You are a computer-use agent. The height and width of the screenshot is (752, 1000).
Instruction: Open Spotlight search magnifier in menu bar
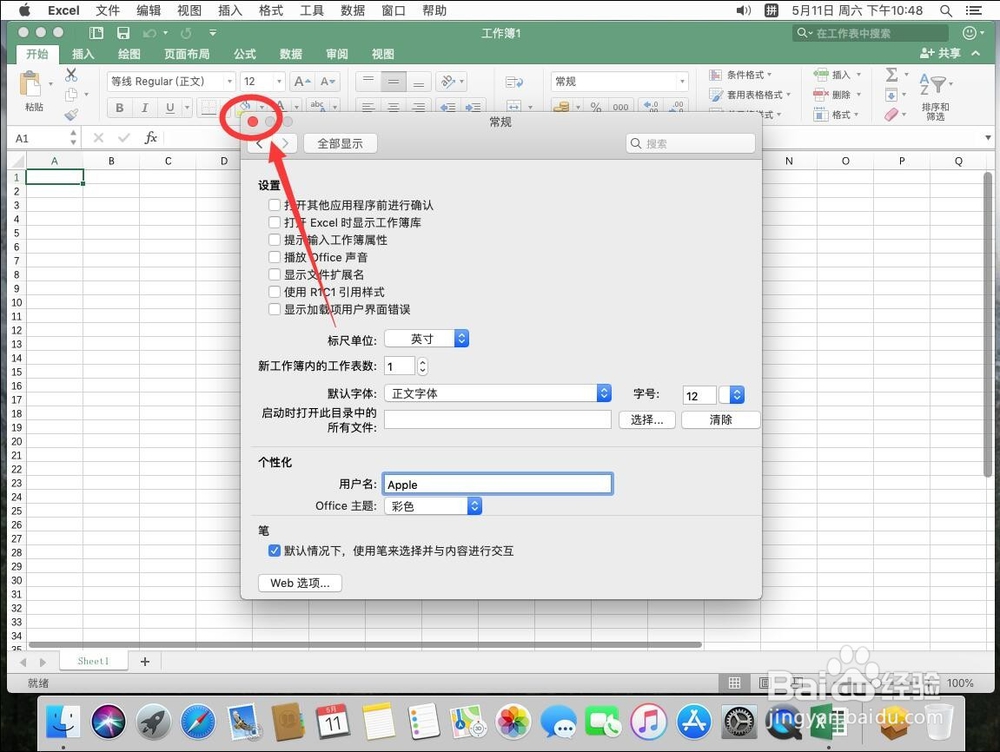946,10
